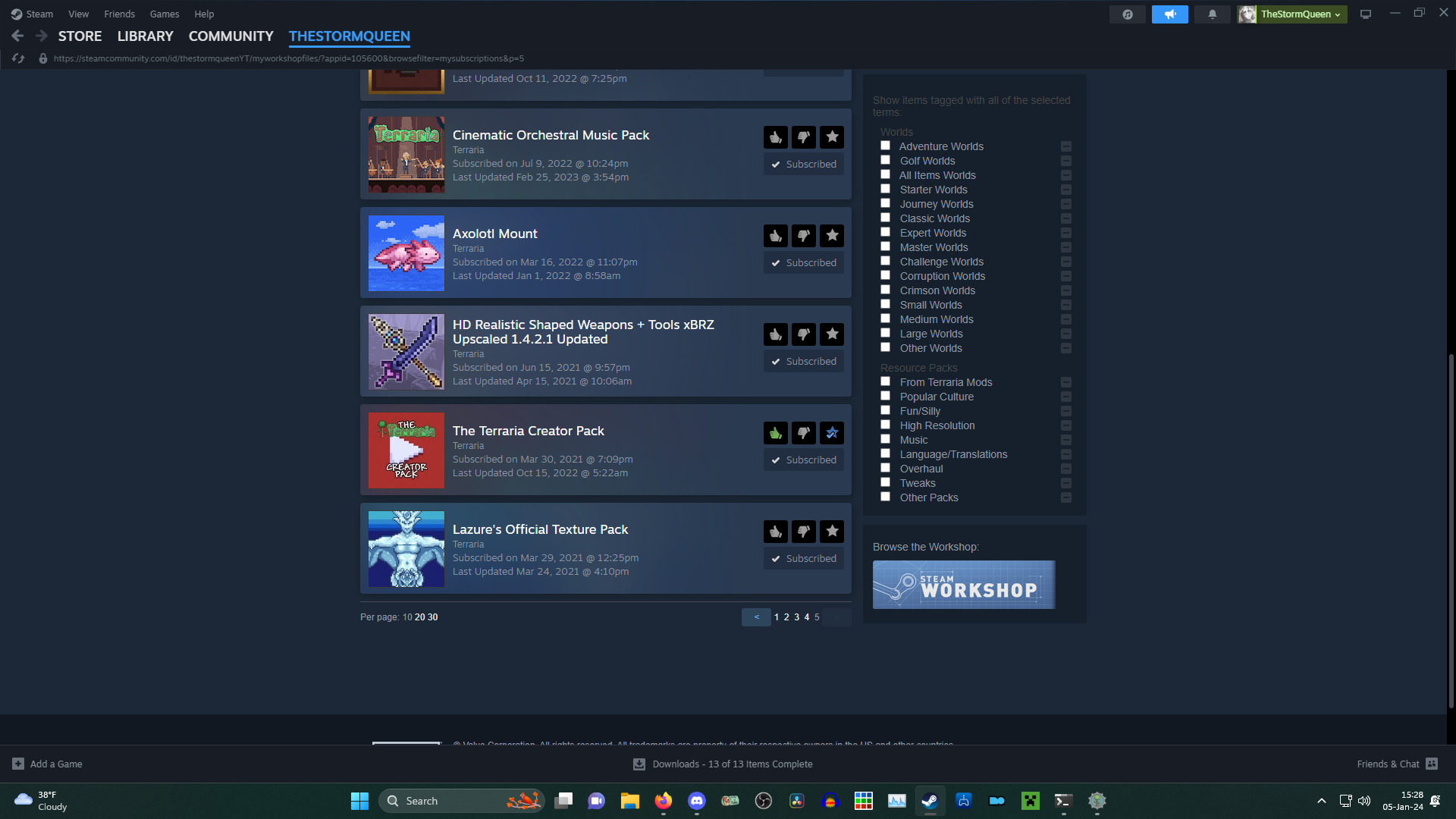Thumbs down The Terraria Creator Pack
The height and width of the screenshot is (819, 1456).
pos(803,433)
